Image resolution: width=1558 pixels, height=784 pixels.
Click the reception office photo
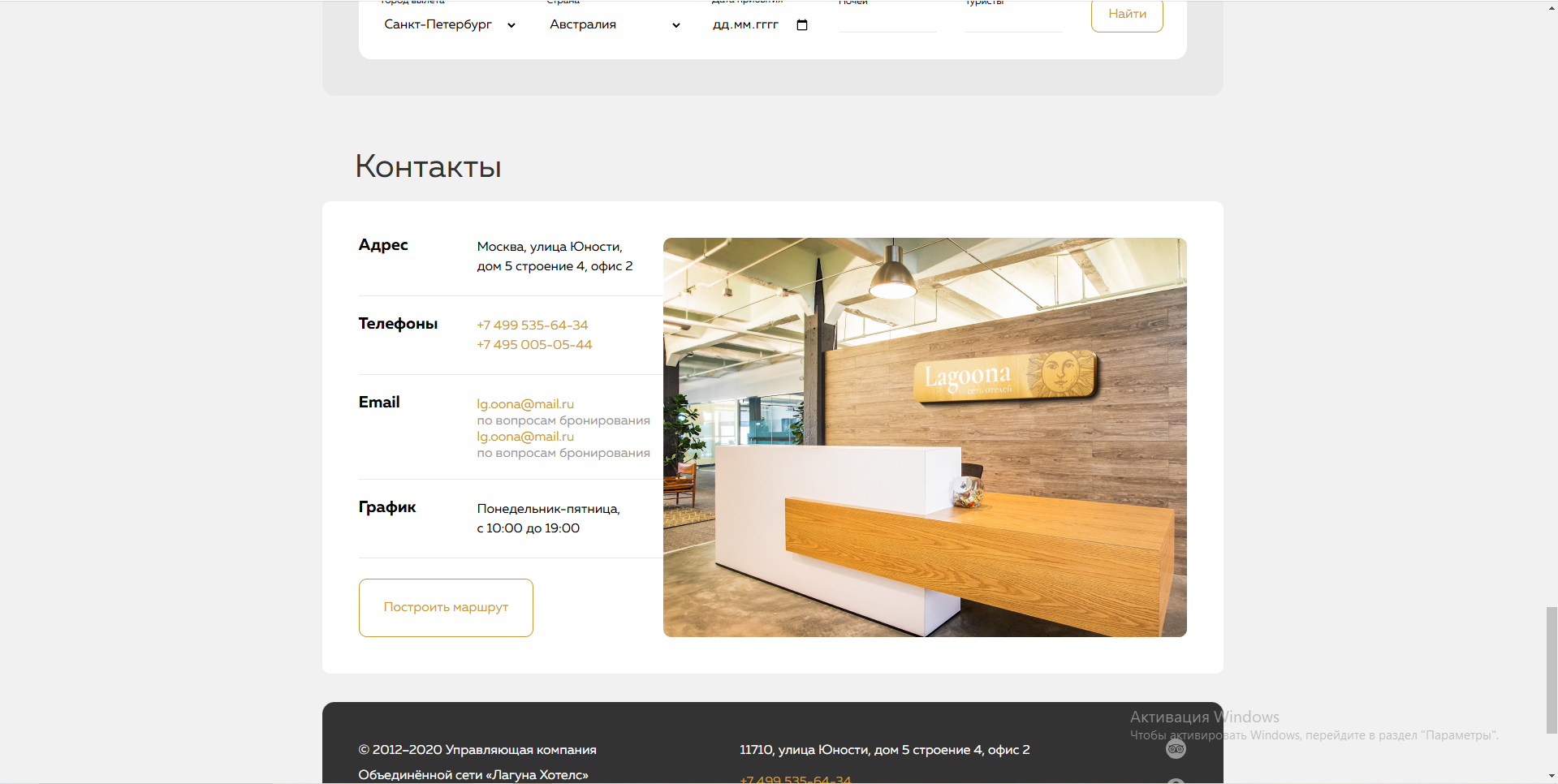pos(925,437)
